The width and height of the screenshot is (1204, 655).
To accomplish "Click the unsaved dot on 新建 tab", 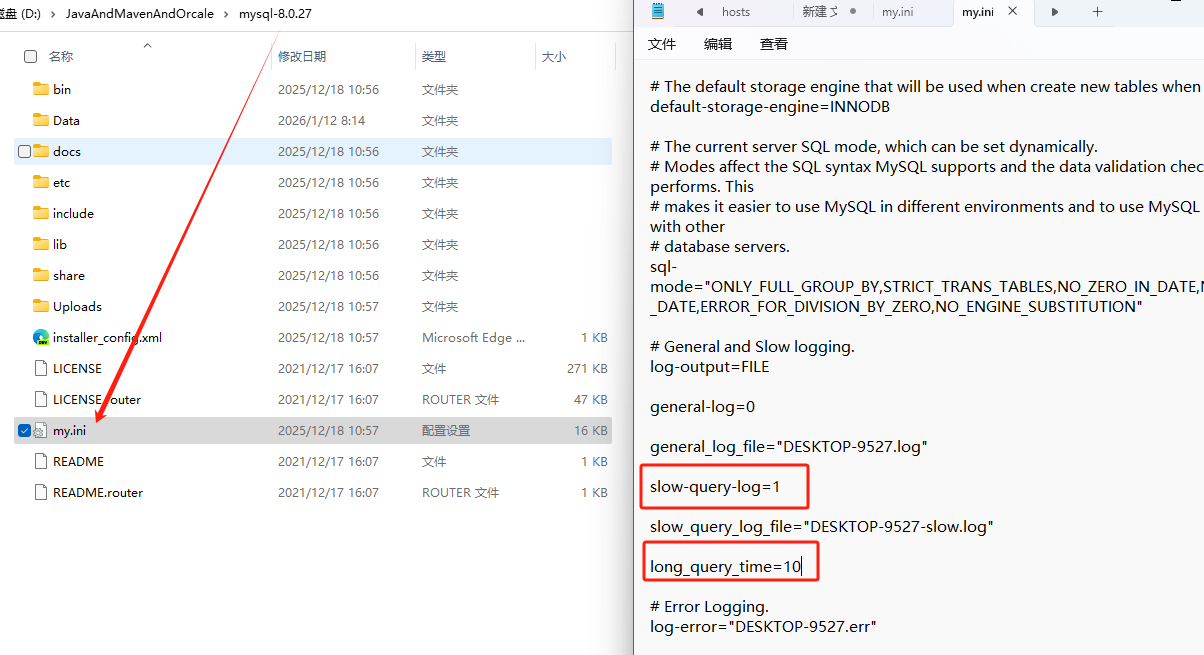I will click(x=853, y=11).
